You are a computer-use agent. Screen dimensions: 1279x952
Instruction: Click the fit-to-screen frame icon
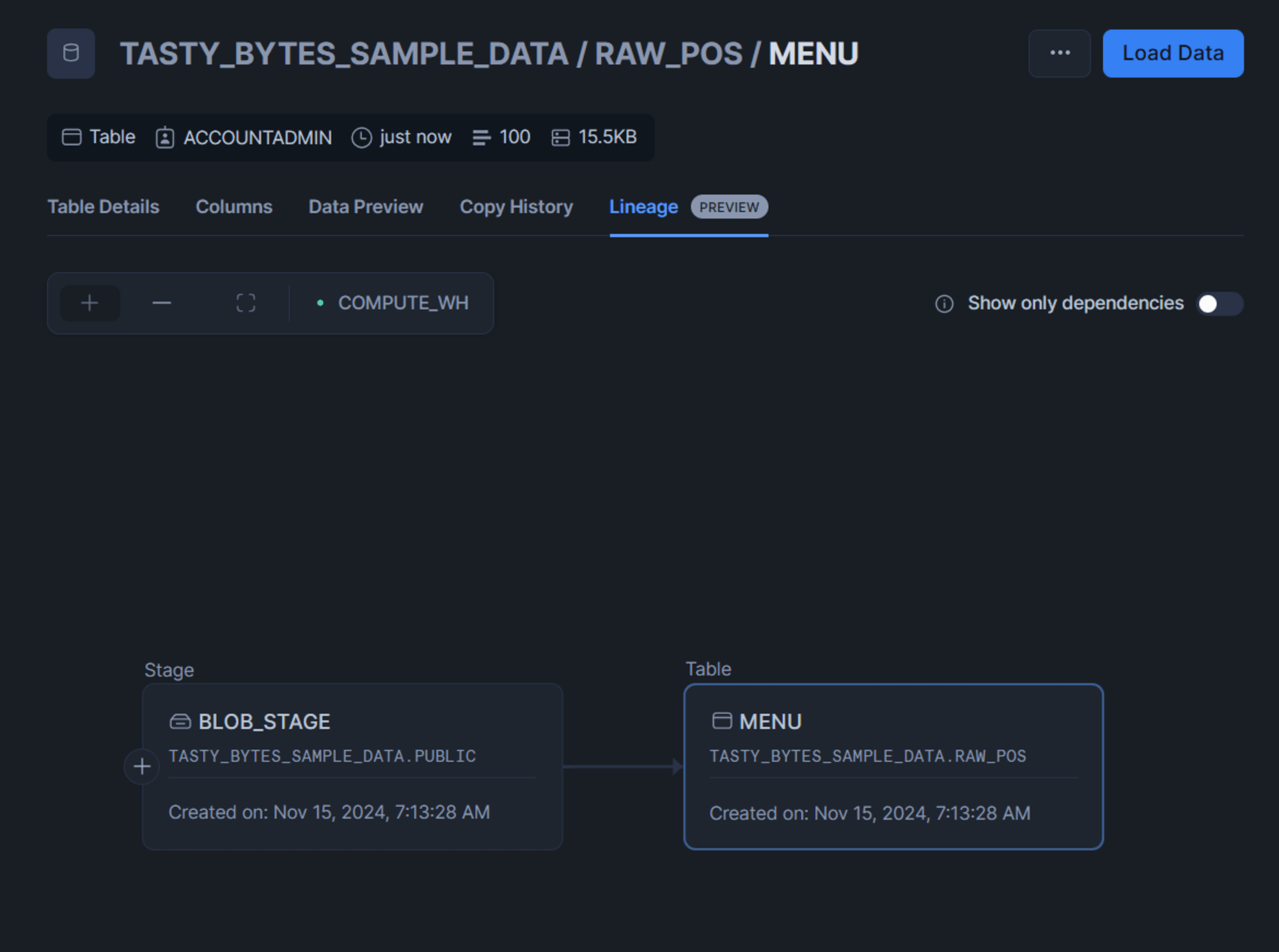[245, 303]
